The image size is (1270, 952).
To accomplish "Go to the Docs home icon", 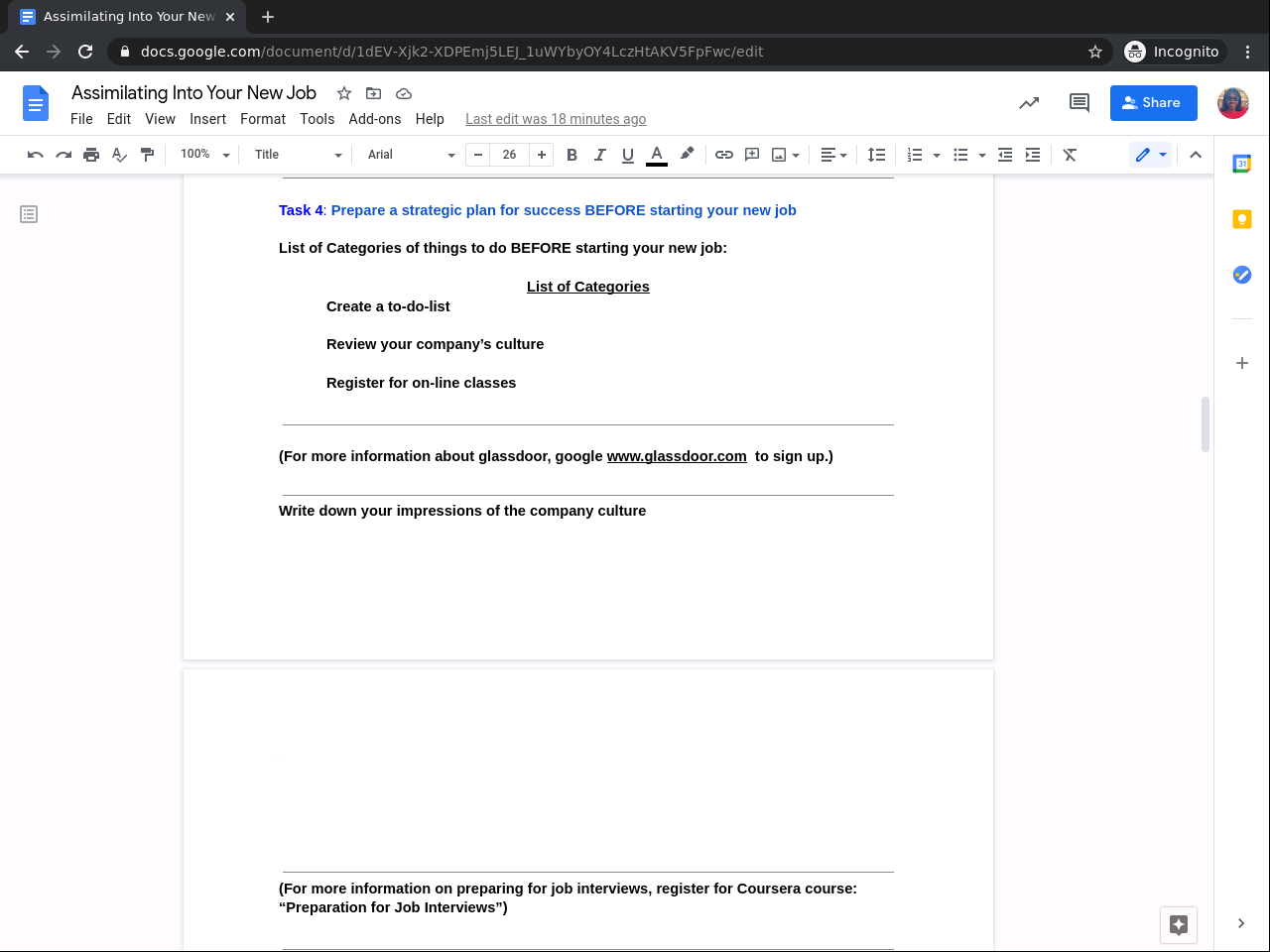I will [36, 103].
